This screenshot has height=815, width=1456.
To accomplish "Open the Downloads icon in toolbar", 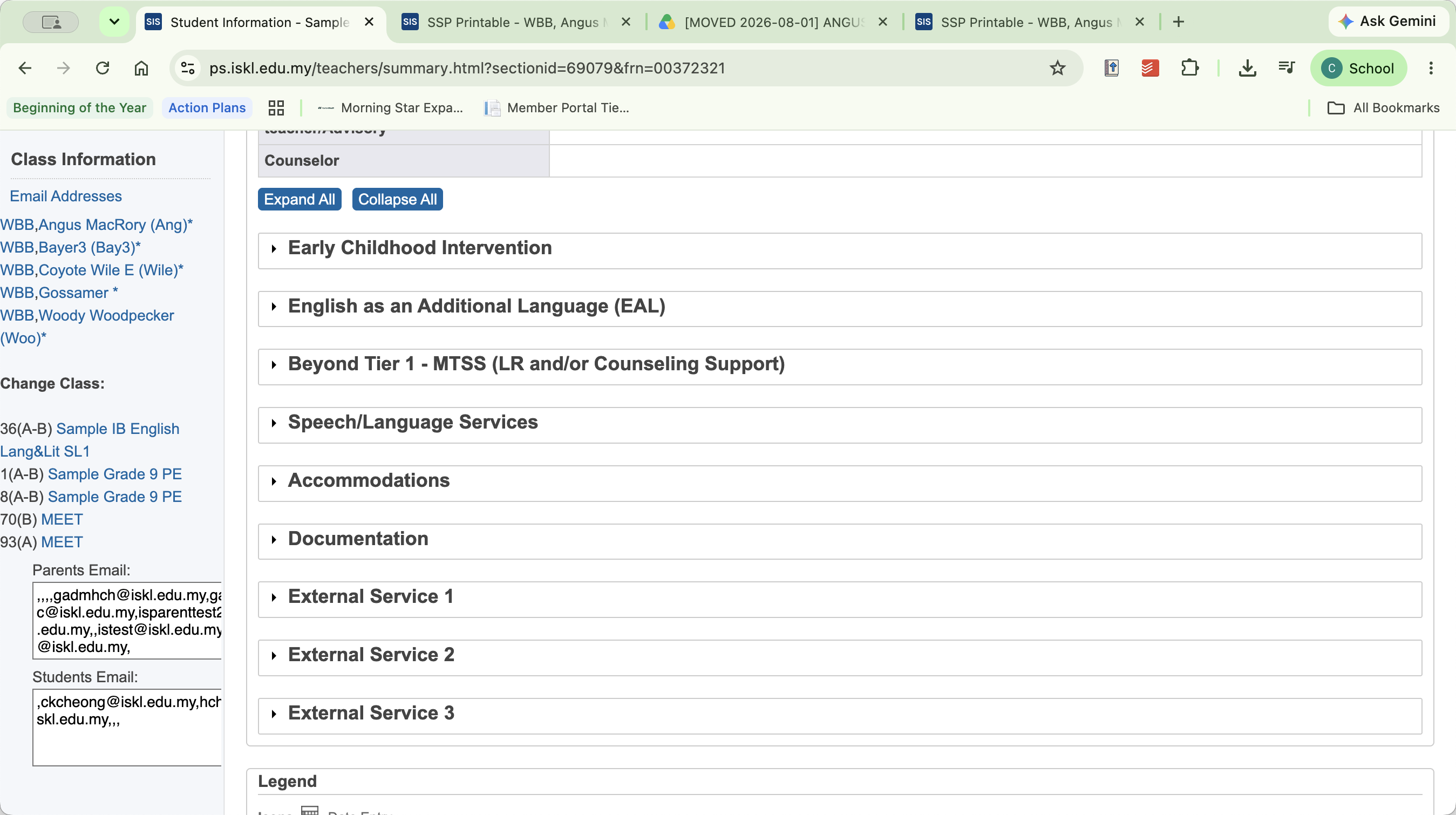I will [x=1247, y=69].
